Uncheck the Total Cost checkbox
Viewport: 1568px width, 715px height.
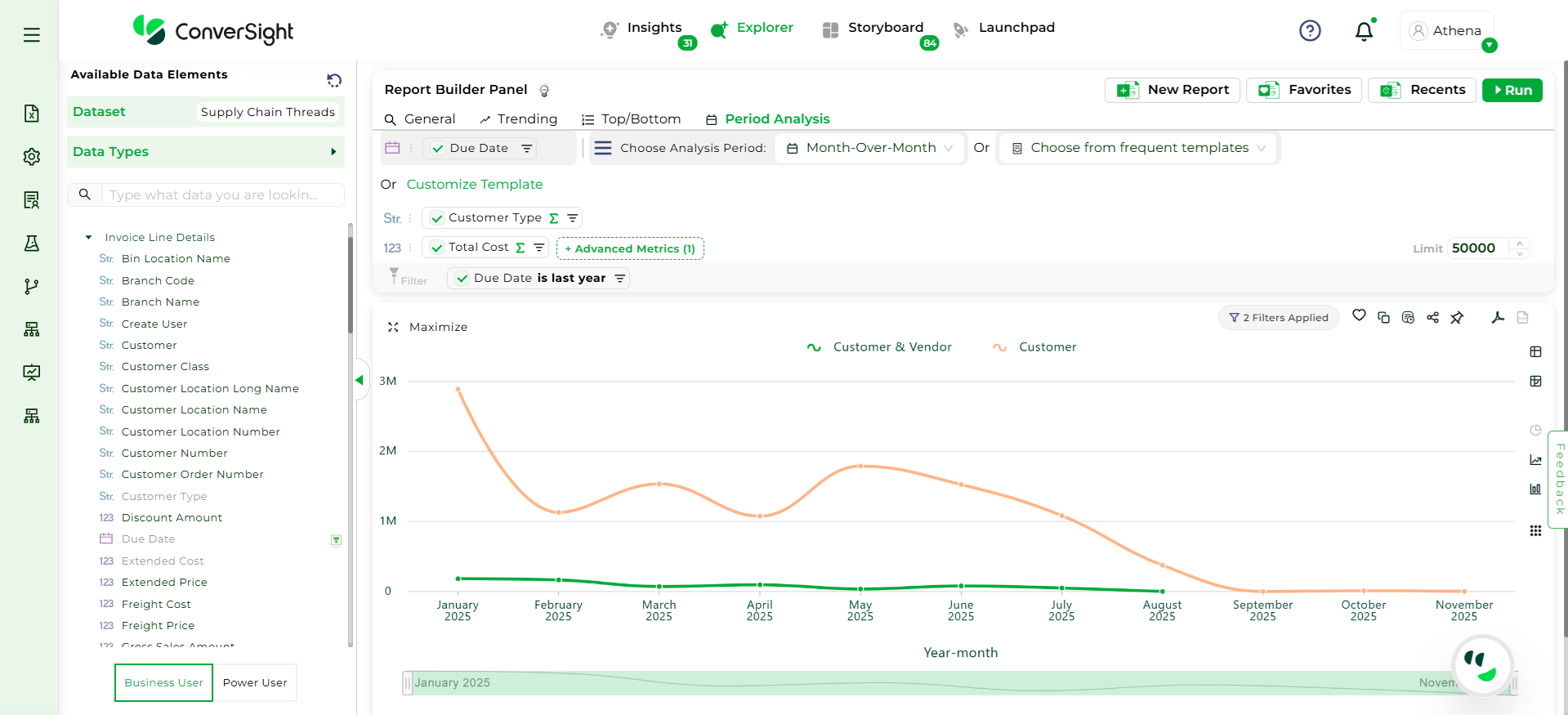(437, 248)
